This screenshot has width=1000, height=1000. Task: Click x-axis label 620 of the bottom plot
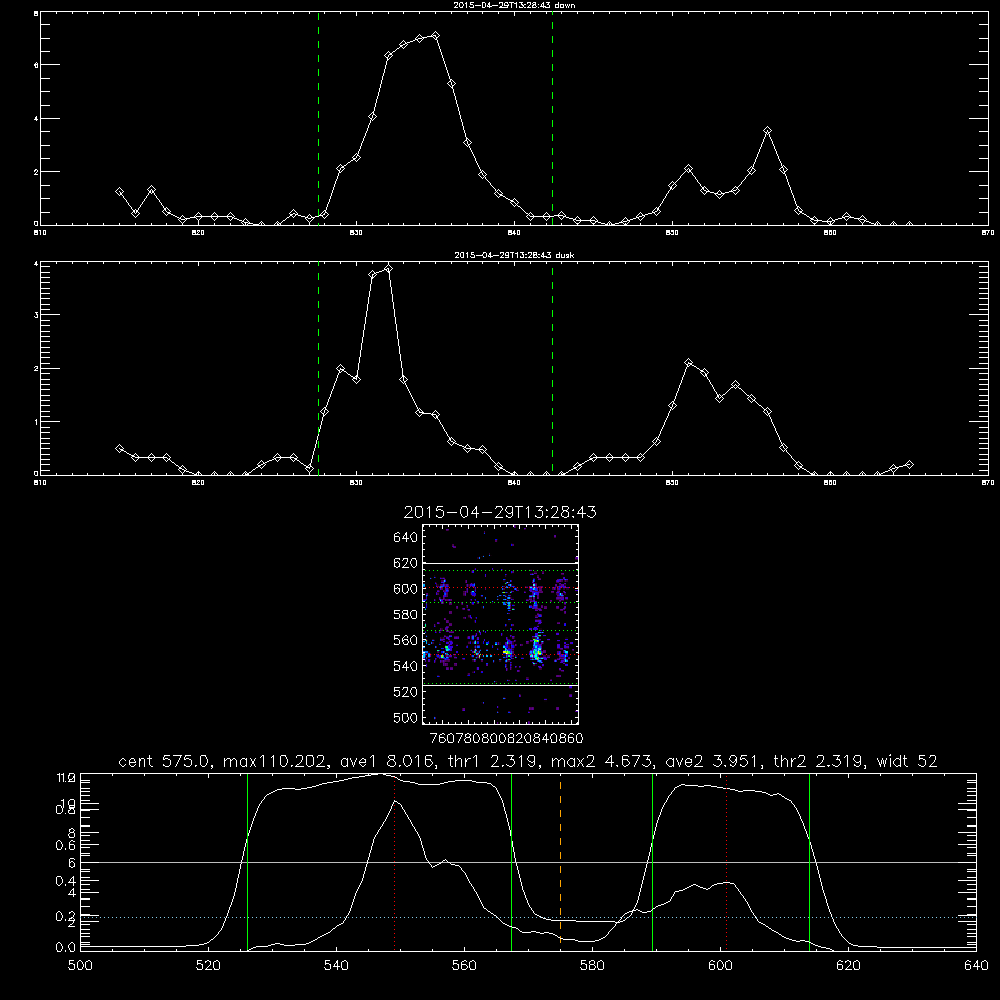point(849,966)
